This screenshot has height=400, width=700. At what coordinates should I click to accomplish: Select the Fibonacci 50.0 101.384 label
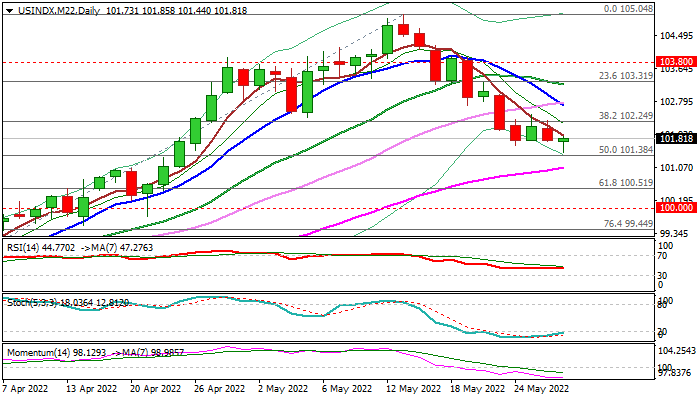coord(624,150)
